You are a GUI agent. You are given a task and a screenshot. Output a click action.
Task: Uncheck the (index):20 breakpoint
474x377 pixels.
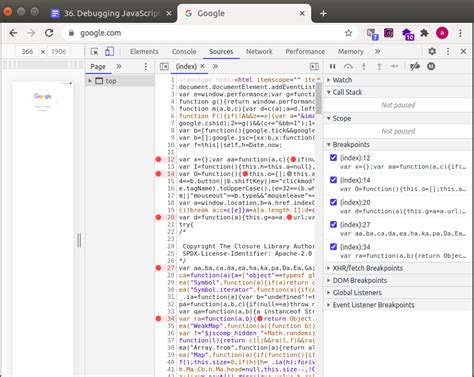click(x=333, y=202)
